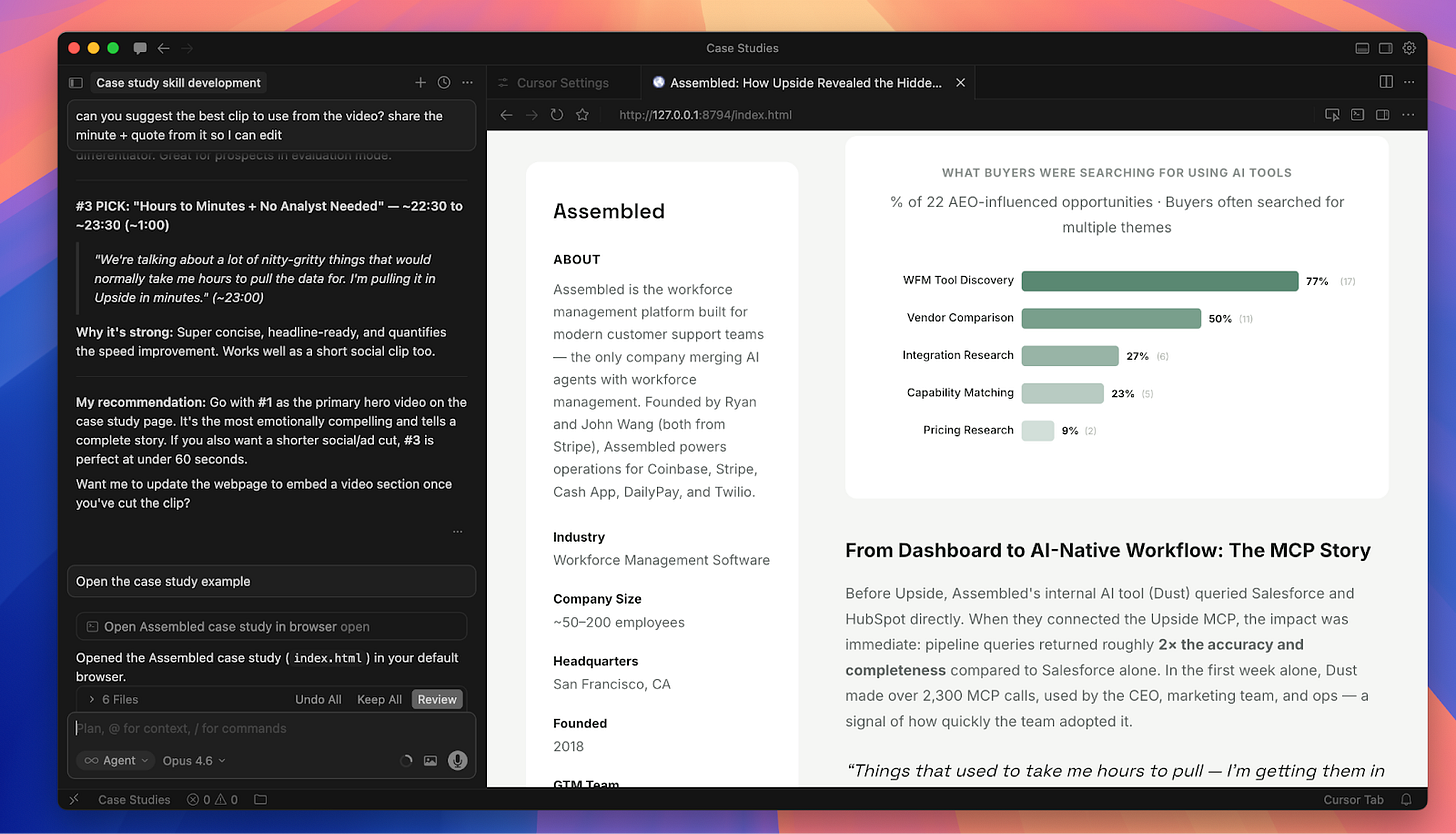Expand the 6 Files list
The image size is (1456, 834).
point(113,699)
